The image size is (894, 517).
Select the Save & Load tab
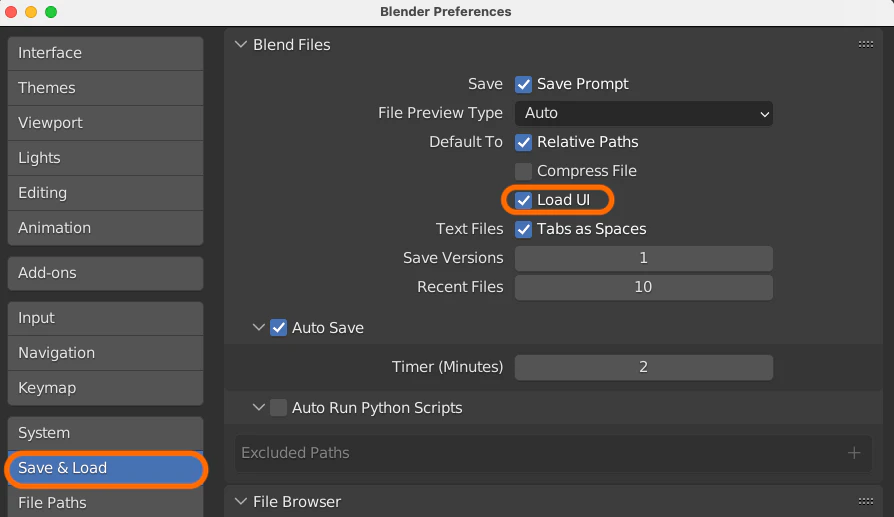click(x=105, y=469)
